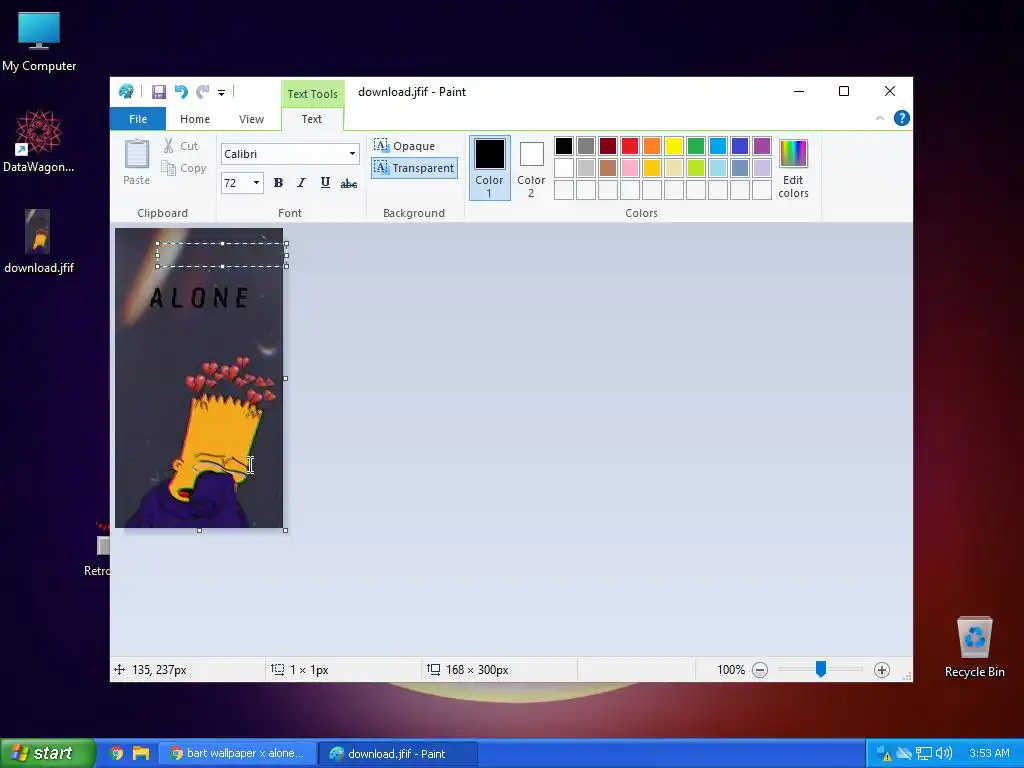Click download.jfif - Paint taskbar button
1024x768 pixels.
coord(398,754)
